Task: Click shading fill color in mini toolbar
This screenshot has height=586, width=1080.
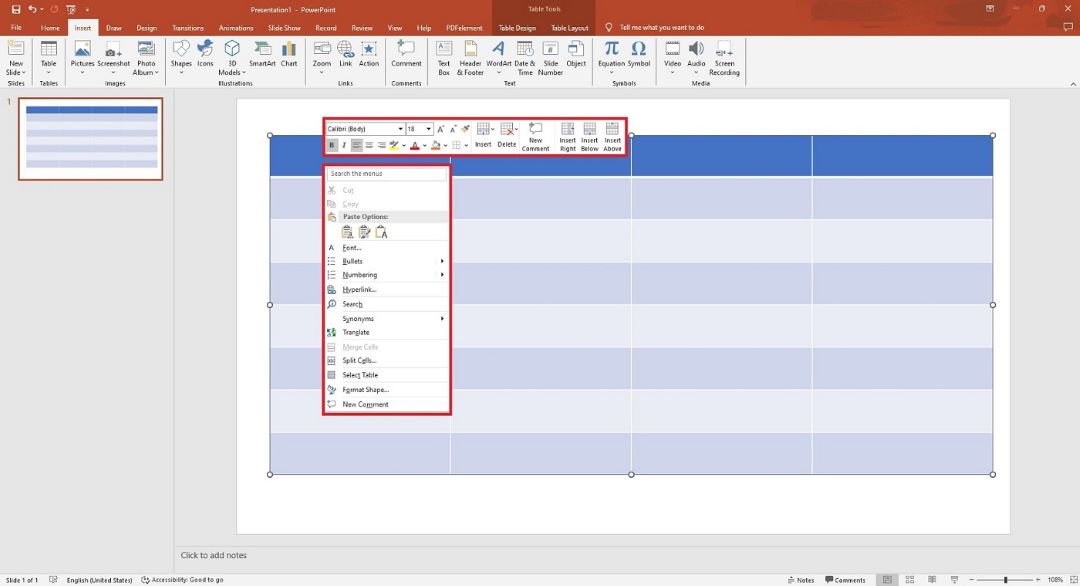Action: point(435,145)
